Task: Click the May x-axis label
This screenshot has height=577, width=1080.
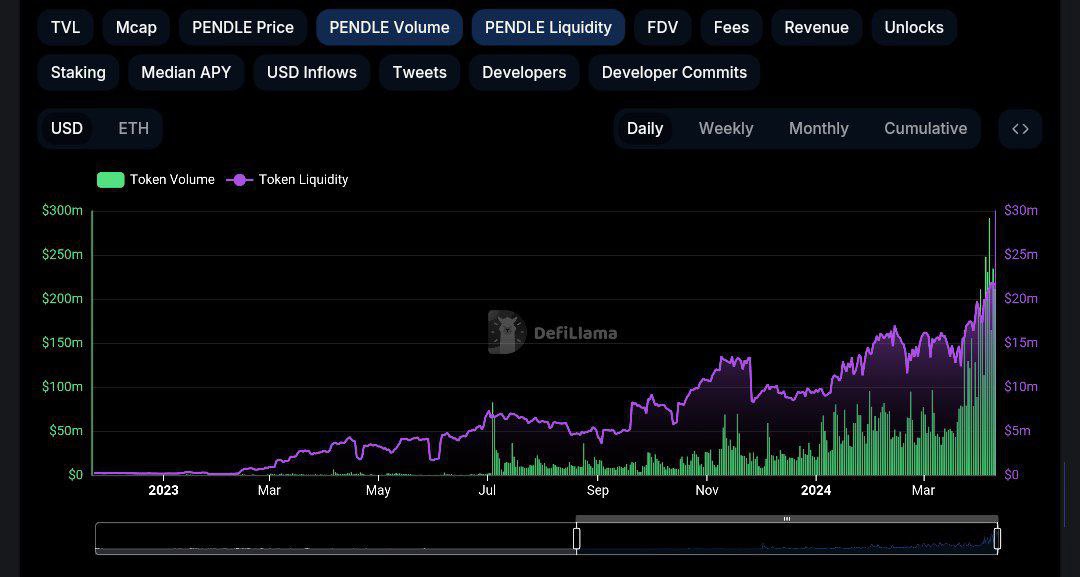Action: 378,490
